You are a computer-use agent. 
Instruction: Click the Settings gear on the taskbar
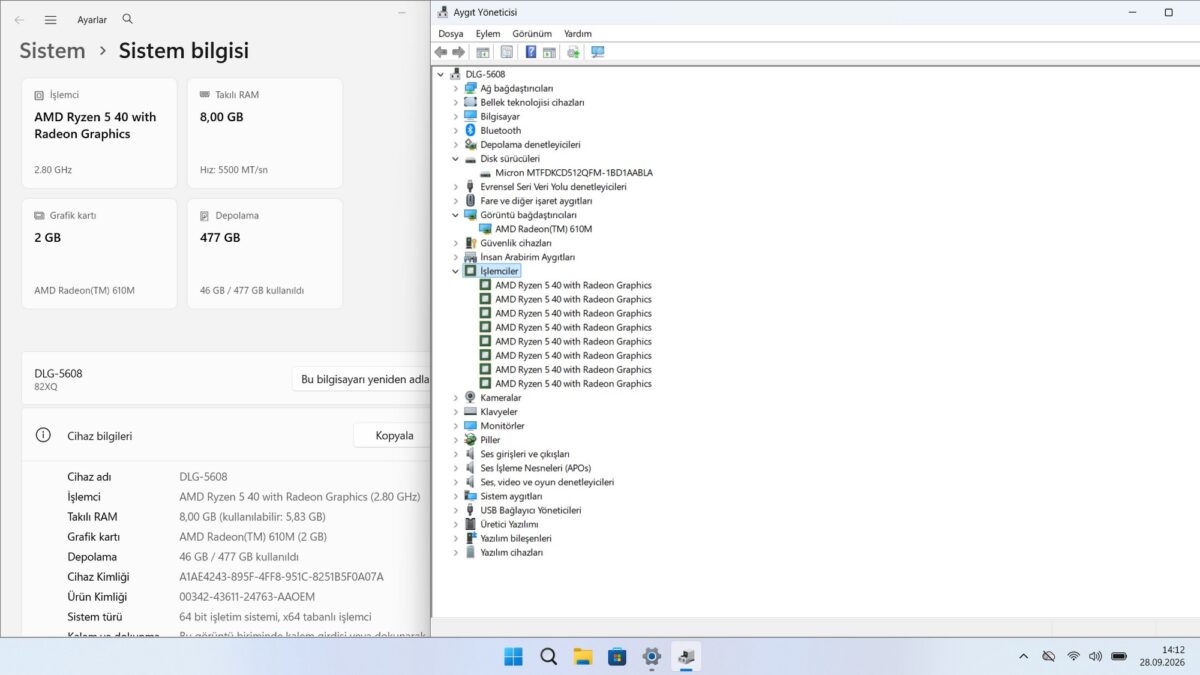652,656
